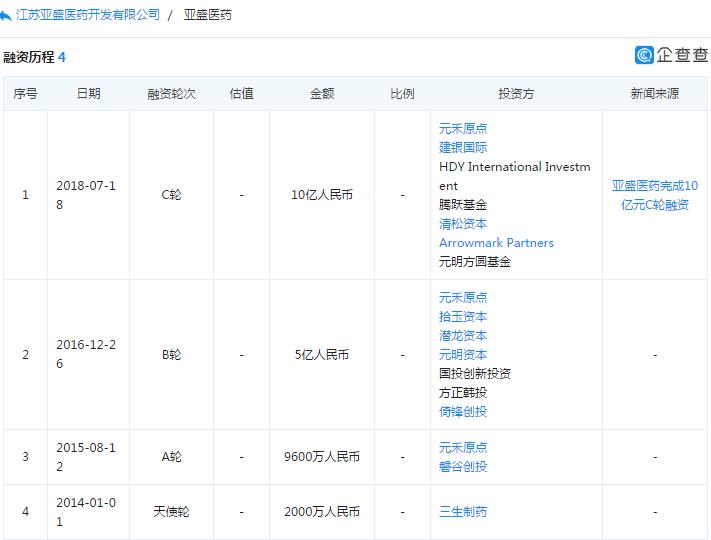Click the 5亿人民币 amount cell
Viewport: 711px width, 540px height.
point(322,355)
